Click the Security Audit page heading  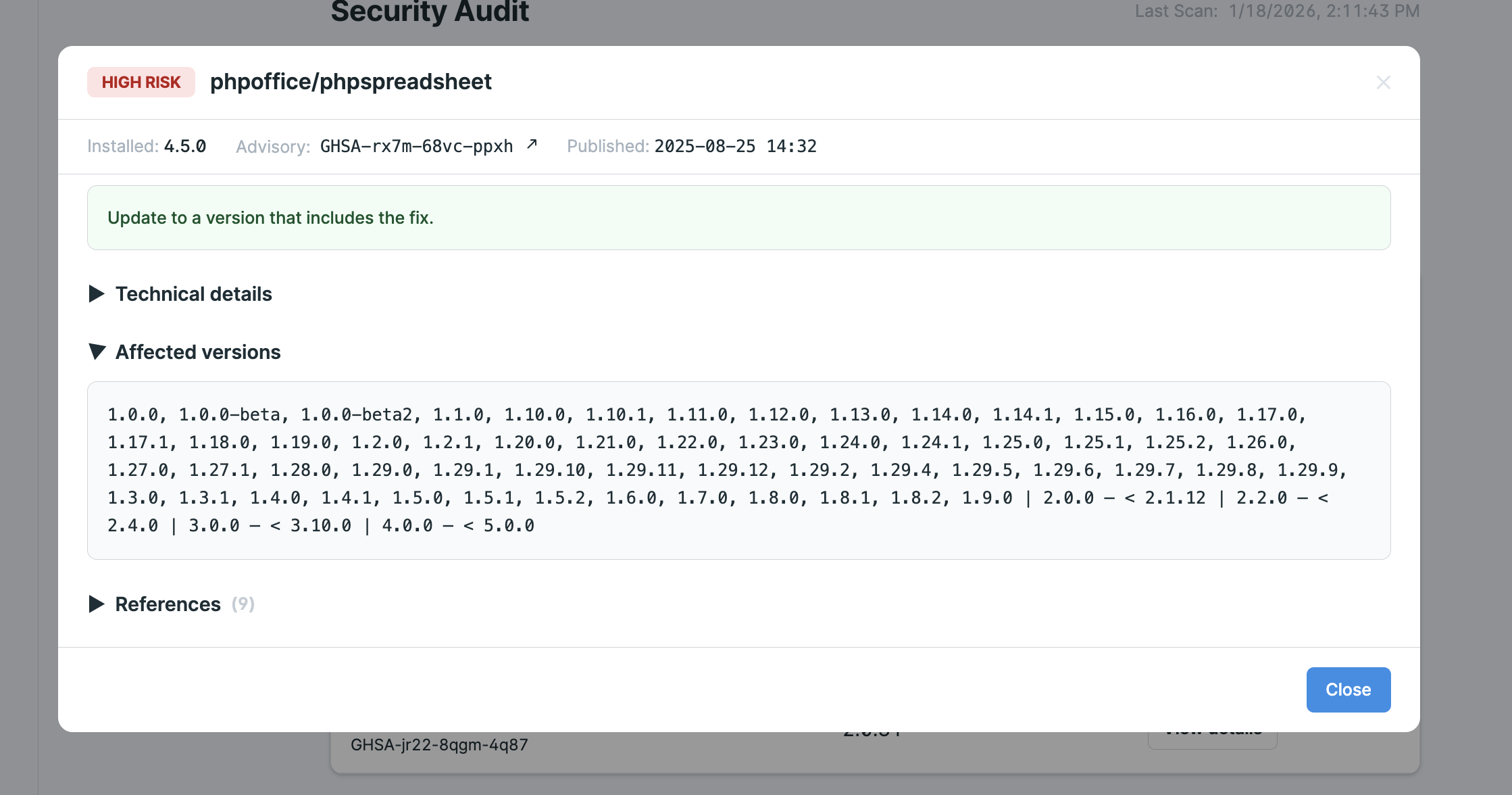[430, 11]
